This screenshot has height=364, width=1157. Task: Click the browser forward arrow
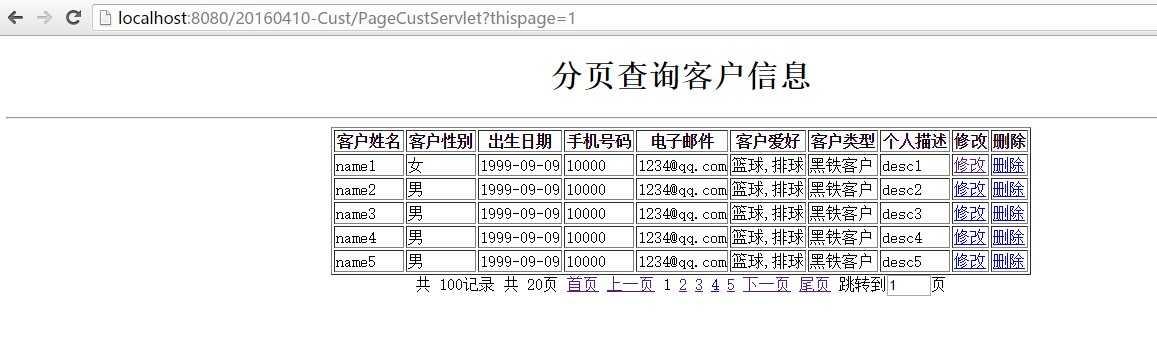(x=44, y=18)
